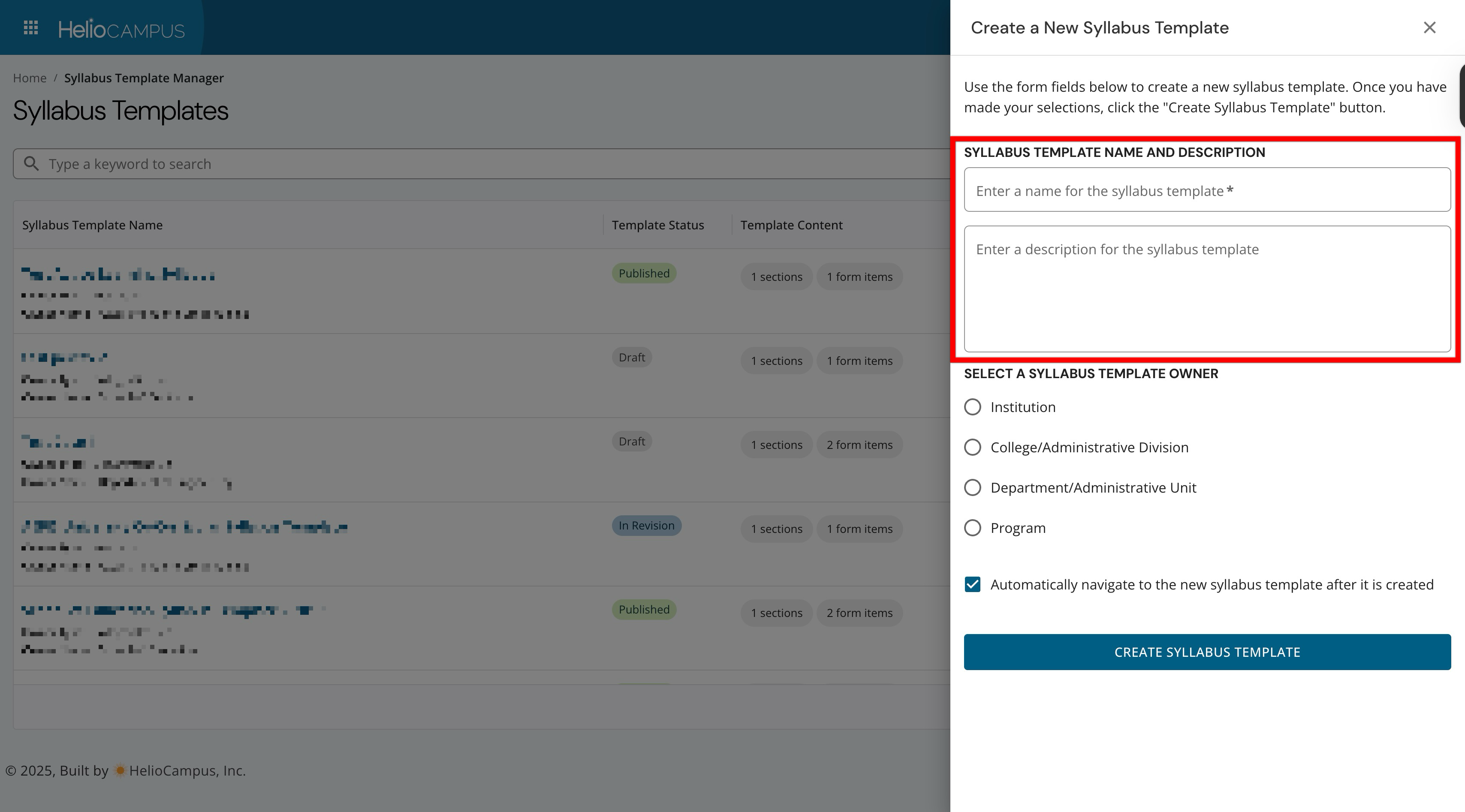Choose Department/Administrative Unit as owner
Viewport: 1465px width, 812px height.
click(x=973, y=488)
